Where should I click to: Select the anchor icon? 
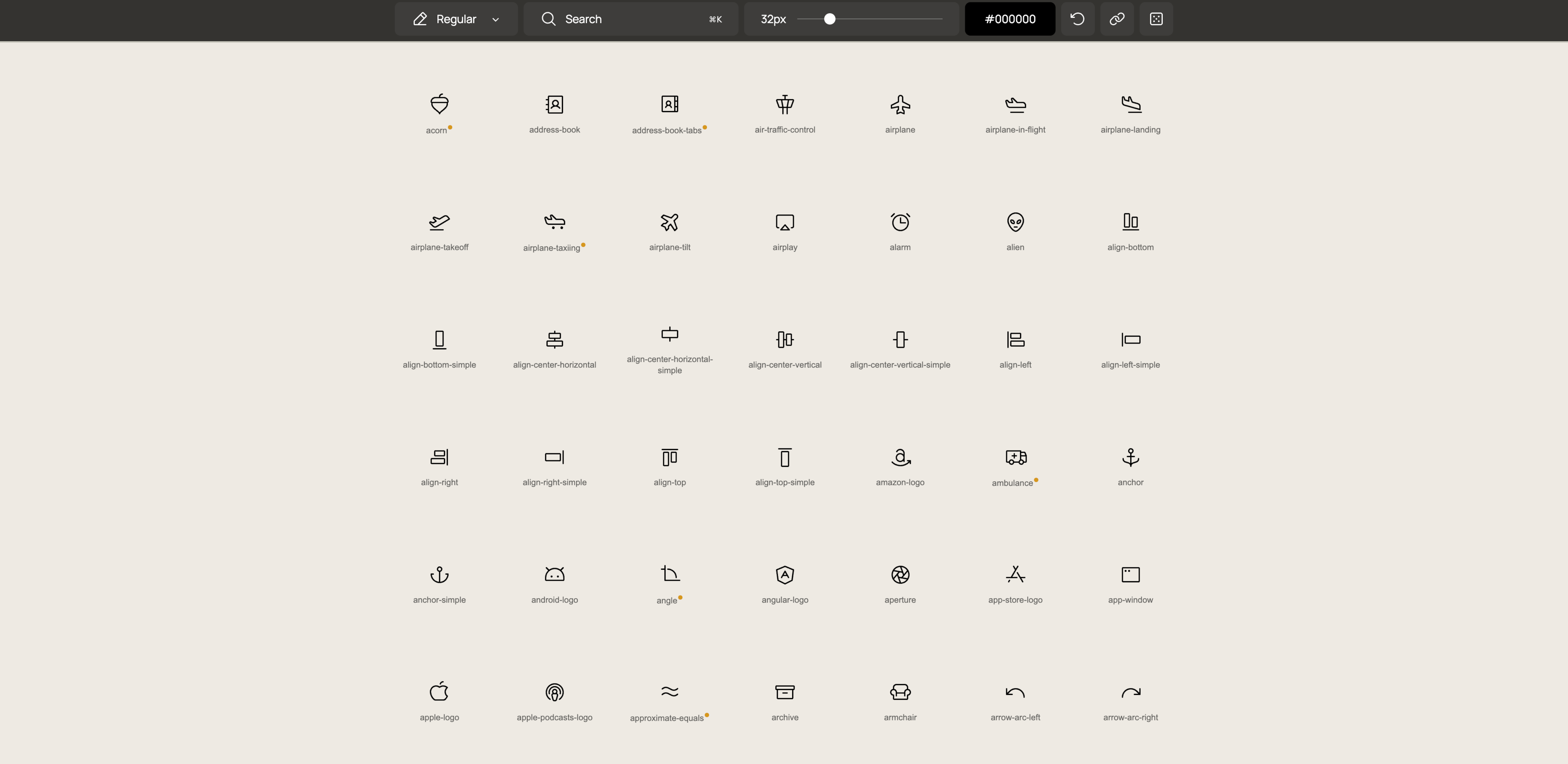(x=1130, y=457)
